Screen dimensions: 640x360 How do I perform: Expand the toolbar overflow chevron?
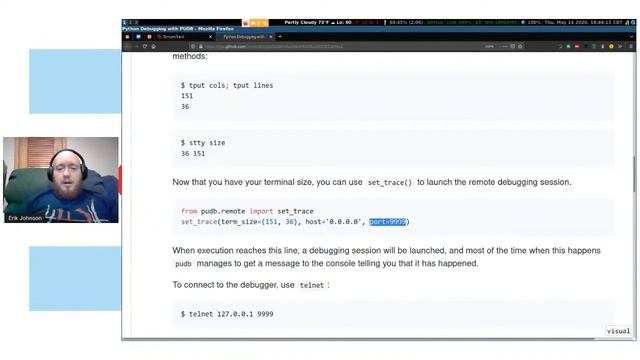click(x=620, y=47)
